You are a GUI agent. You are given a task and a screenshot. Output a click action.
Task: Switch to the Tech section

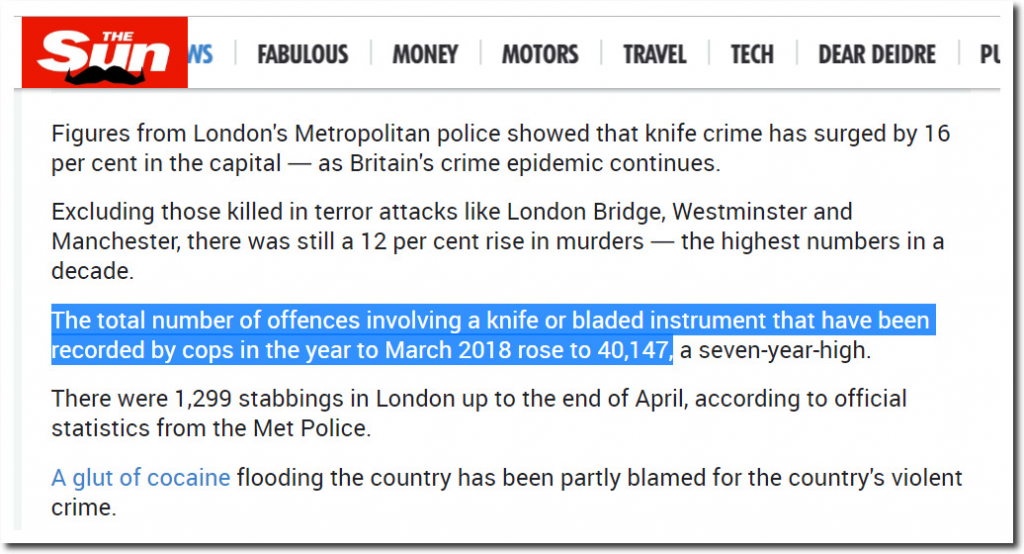coord(752,53)
